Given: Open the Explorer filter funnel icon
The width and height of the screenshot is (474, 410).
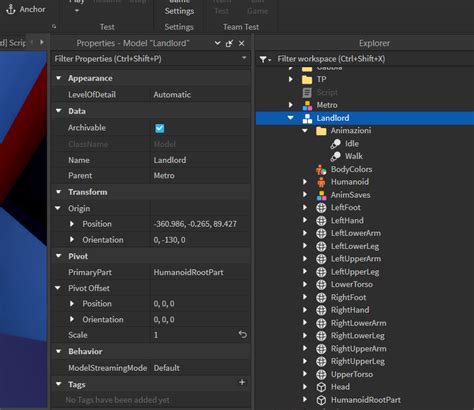Looking at the screenshot, I should (x=265, y=59).
